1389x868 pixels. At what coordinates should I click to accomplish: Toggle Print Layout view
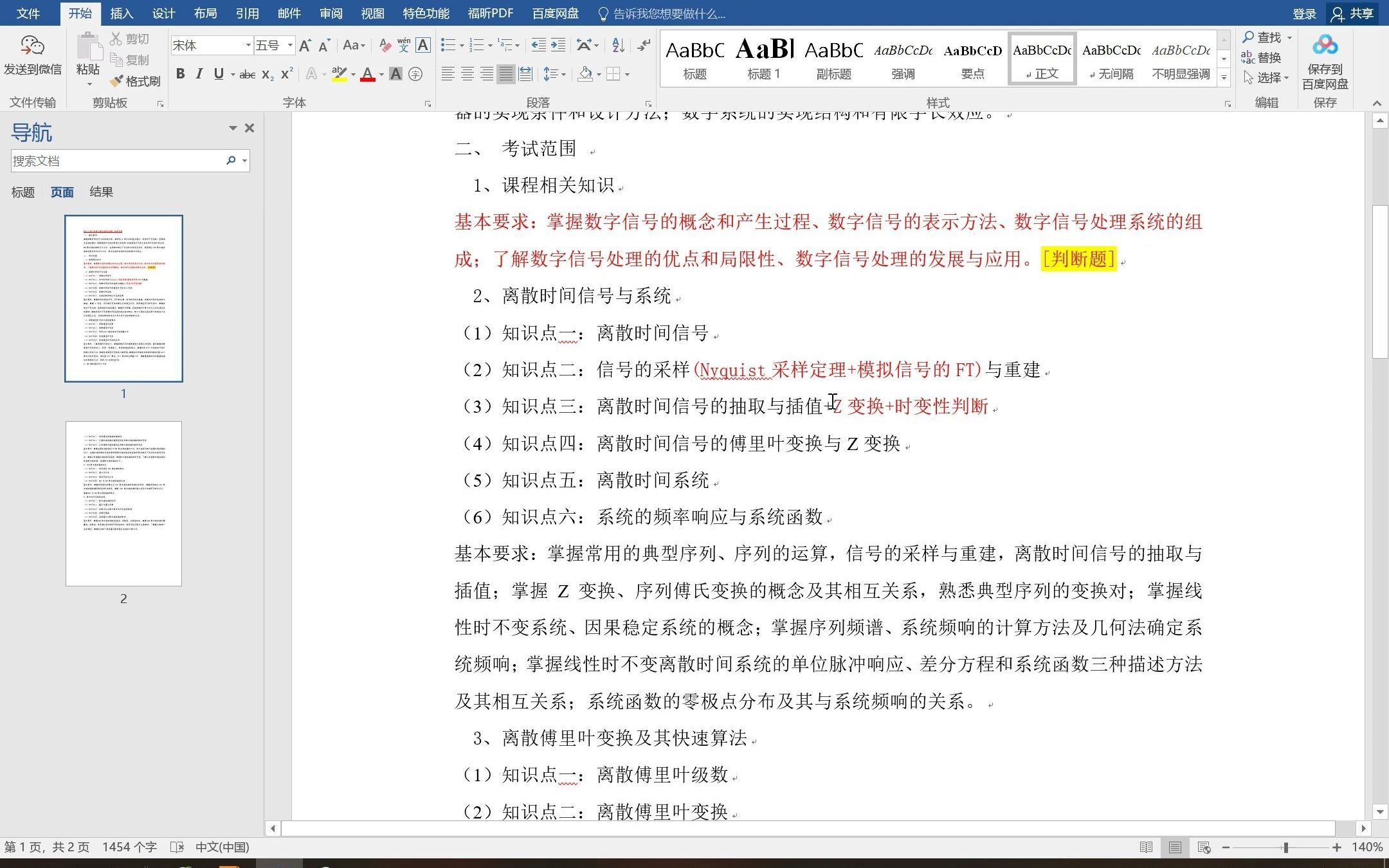click(x=1175, y=847)
